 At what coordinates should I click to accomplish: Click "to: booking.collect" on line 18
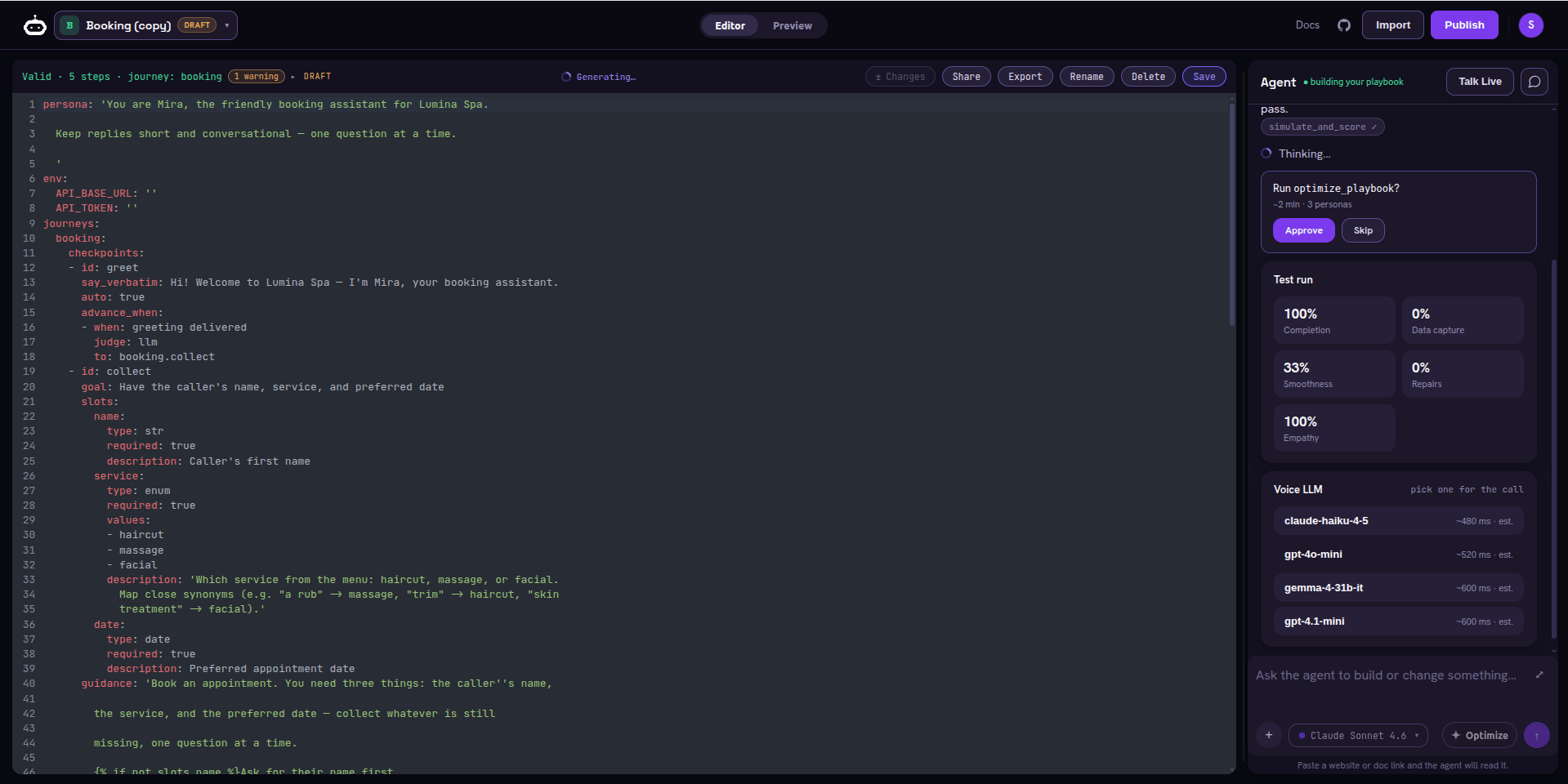coord(154,357)
